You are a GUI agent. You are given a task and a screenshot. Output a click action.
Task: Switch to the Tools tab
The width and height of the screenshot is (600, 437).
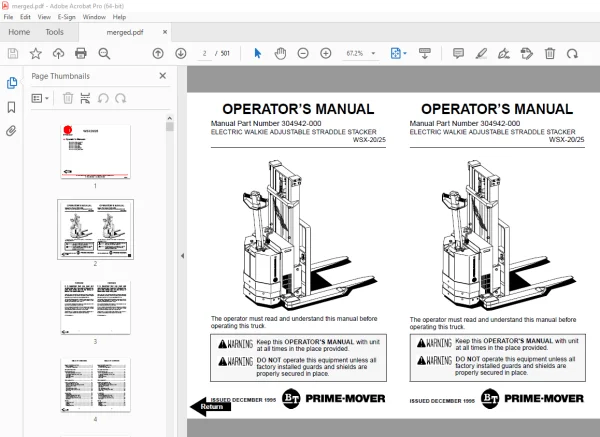pyautogui.click(x=54, y=32)
